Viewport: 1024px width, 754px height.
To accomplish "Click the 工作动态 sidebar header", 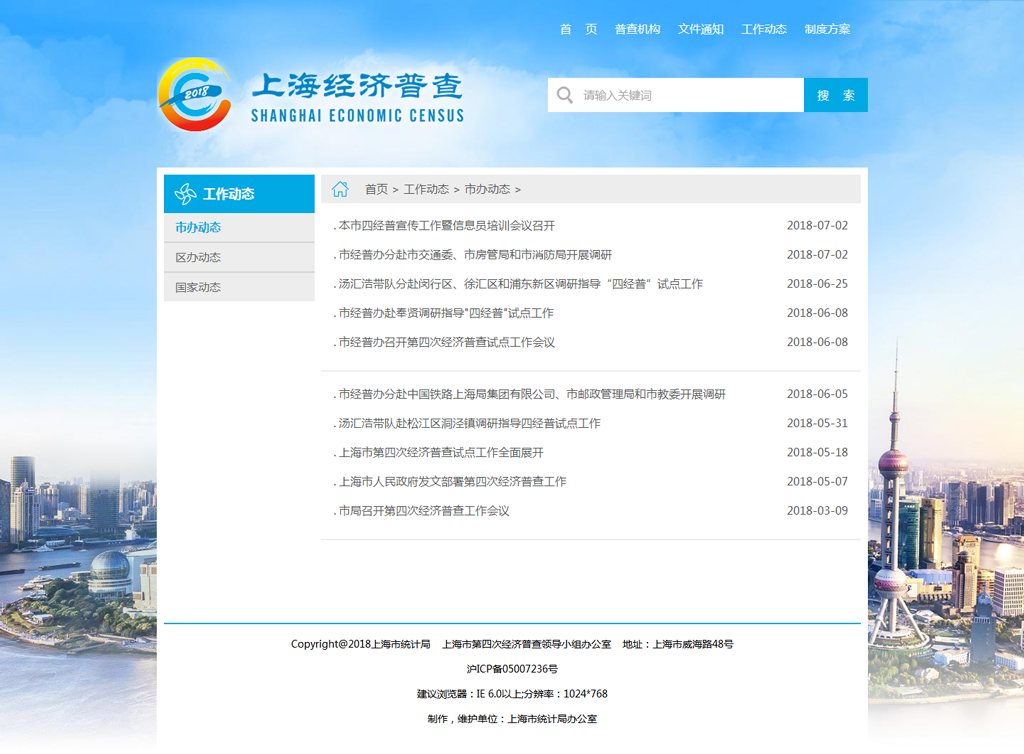I will click(239, 194).
